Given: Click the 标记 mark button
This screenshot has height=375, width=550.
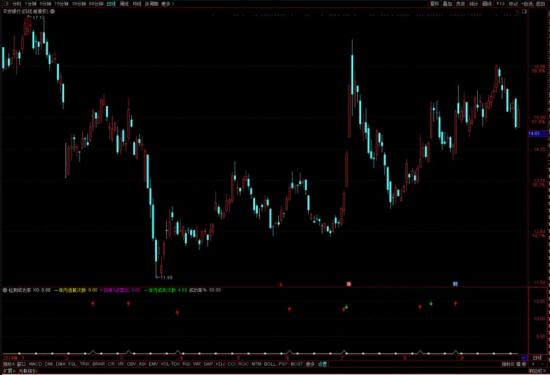Looking at the screenshot, I should click(x=514, y=4).
